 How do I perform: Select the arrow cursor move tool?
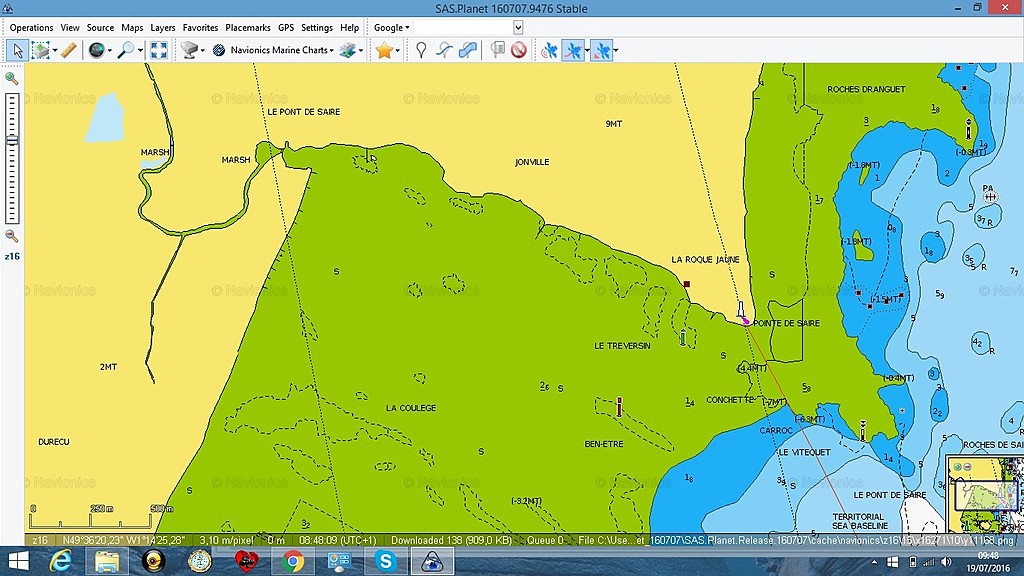coord(17,50)
